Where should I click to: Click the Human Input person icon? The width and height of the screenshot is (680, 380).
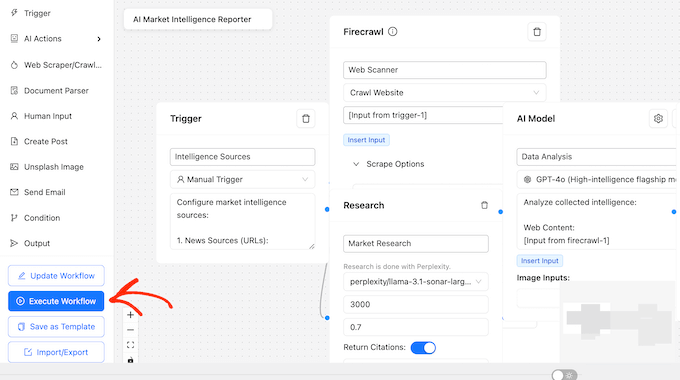pyautogui.click(x=14, y=116)
